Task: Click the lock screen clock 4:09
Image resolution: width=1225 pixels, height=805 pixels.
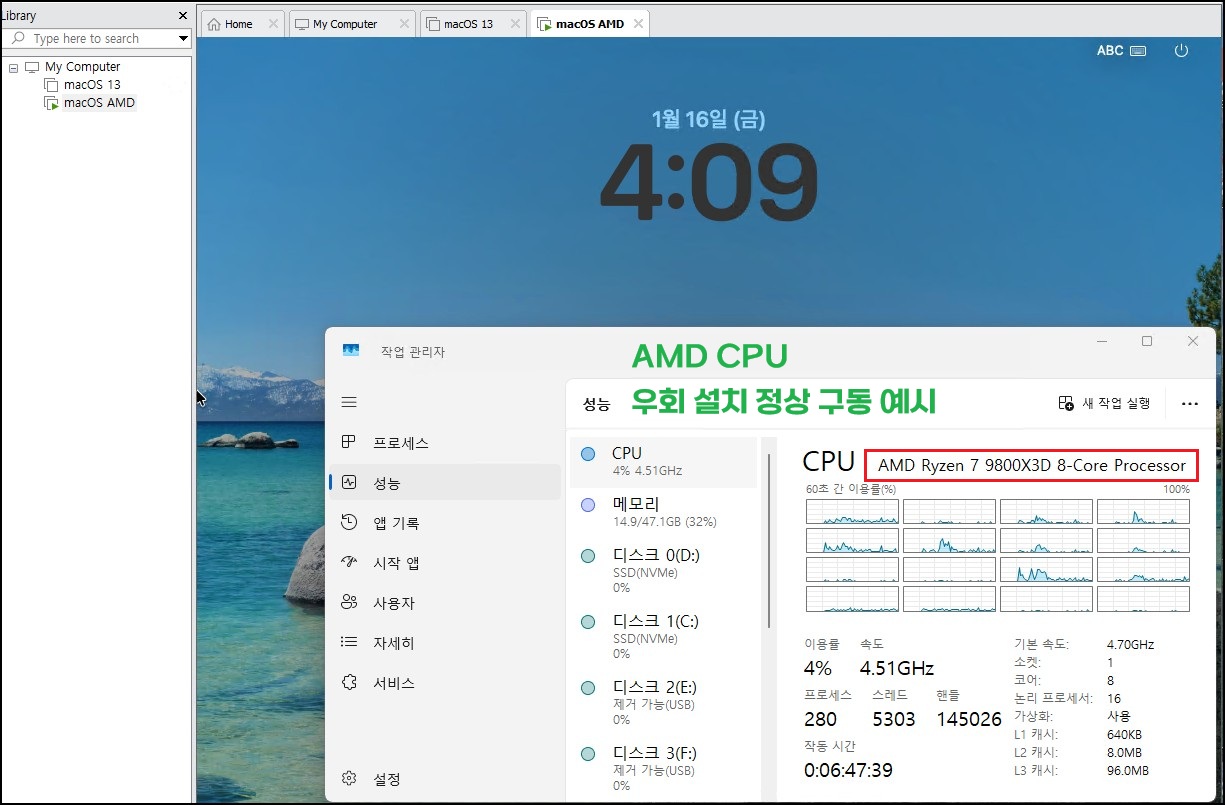Action: 708,182
